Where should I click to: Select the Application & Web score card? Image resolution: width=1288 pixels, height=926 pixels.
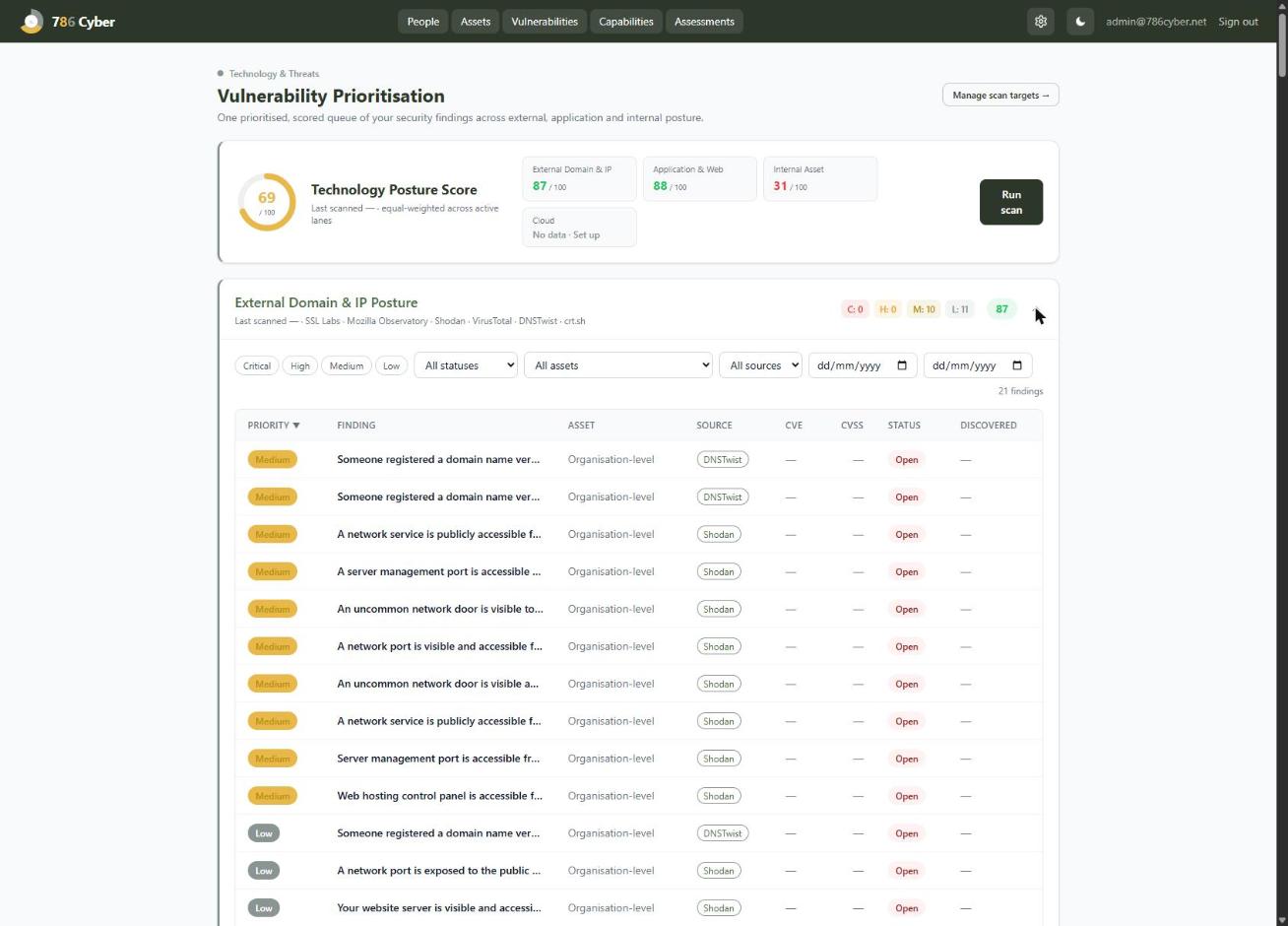coord(699,178)
